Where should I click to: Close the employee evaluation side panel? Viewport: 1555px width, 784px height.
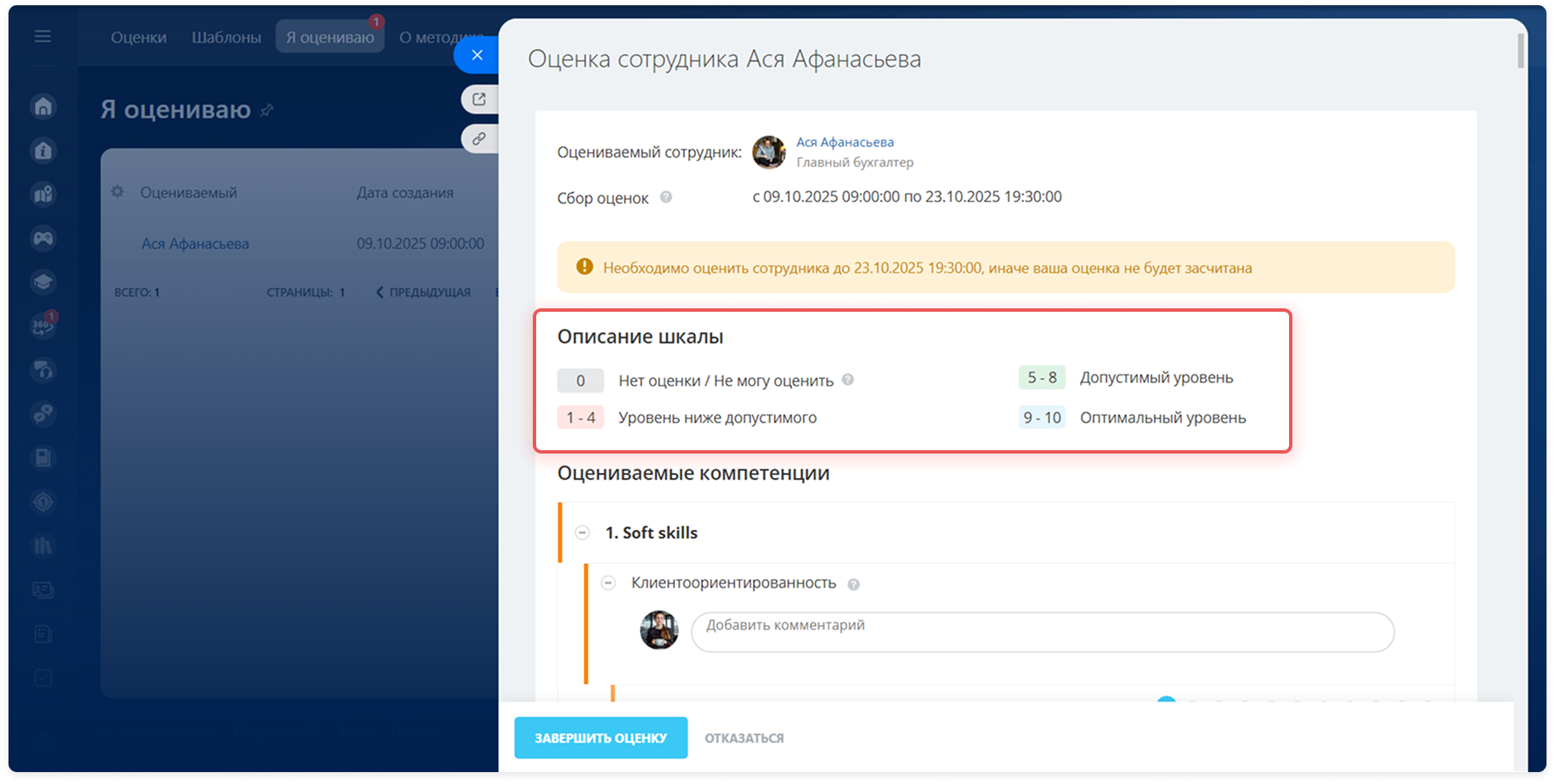coord(477,55)
